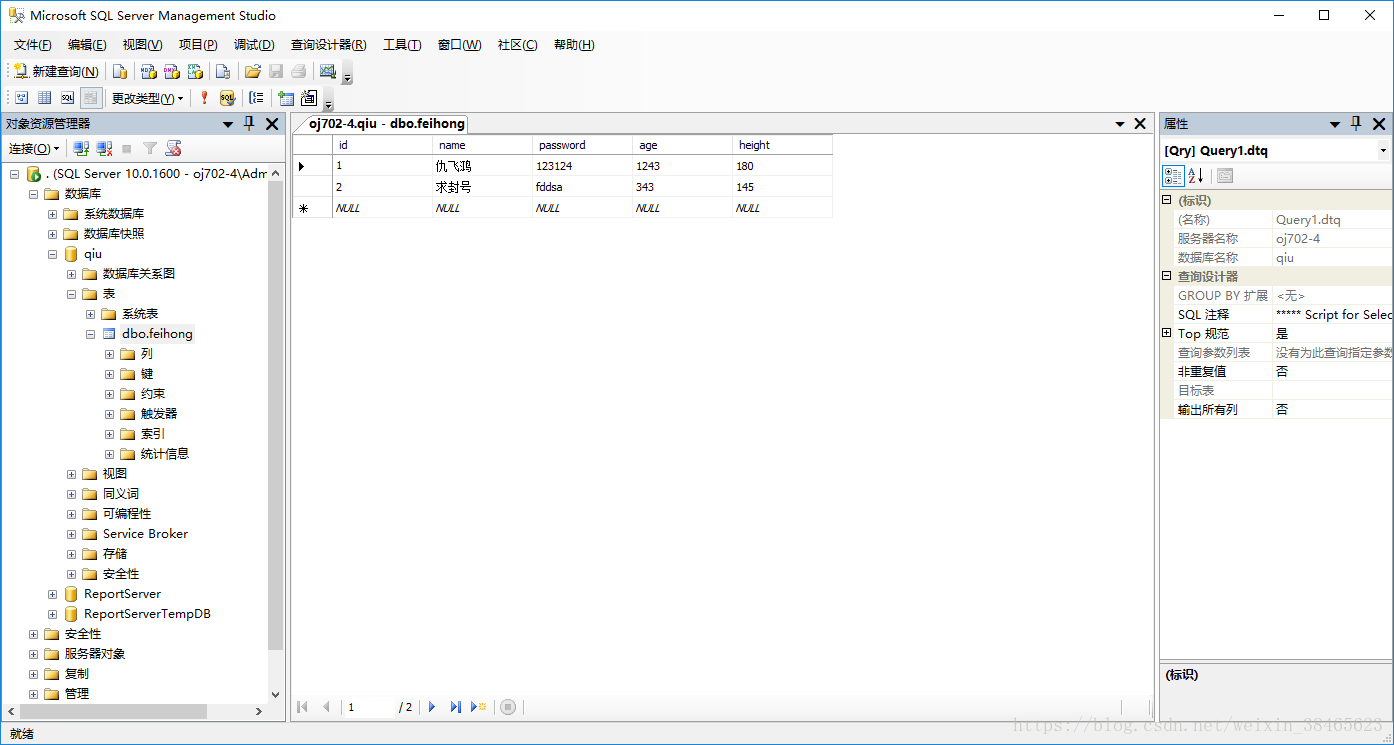The image size is (1394, 745).
Task: Pin the 对象资源管理器 panel
Action: pos(250,123)
